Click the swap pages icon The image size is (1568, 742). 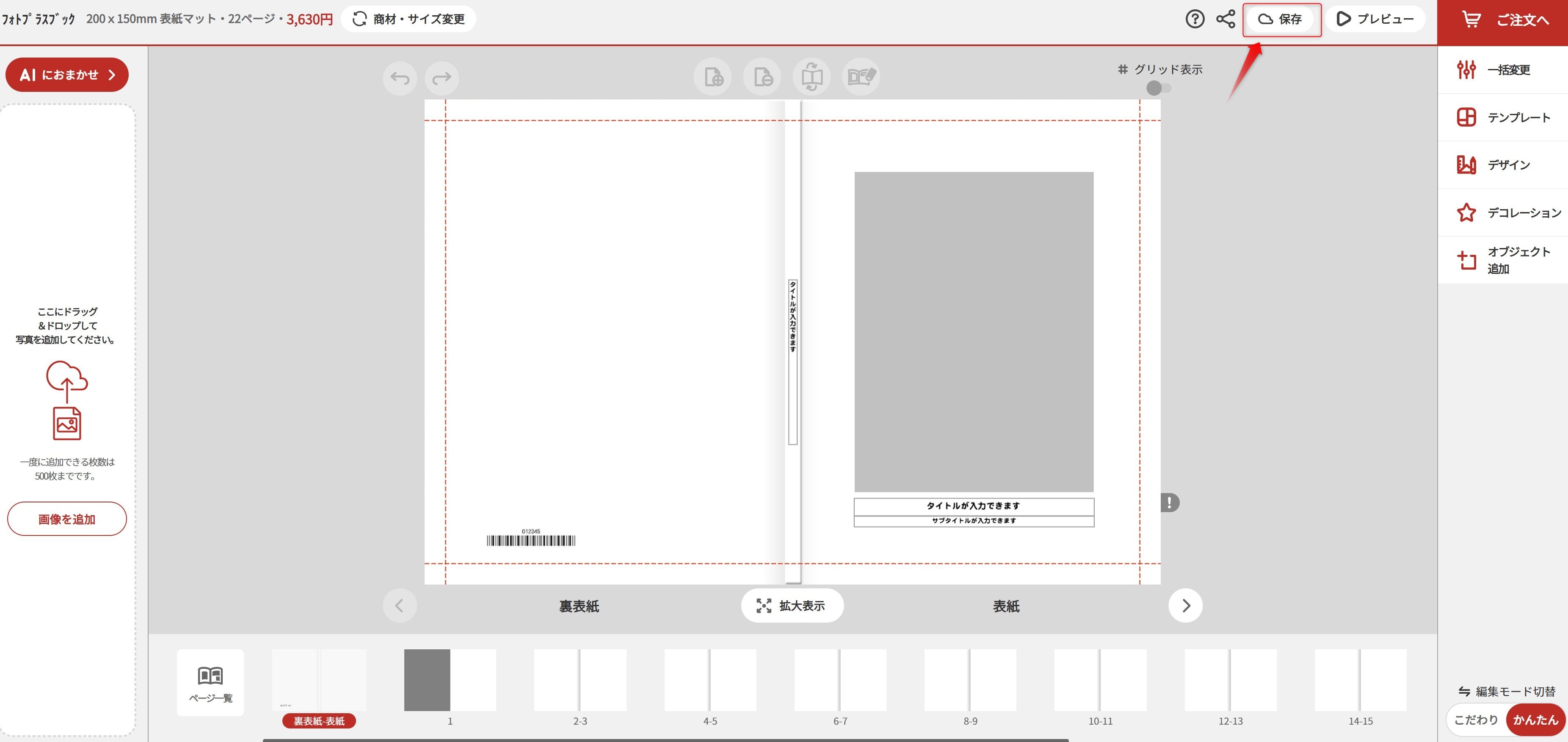coord(812,77)
